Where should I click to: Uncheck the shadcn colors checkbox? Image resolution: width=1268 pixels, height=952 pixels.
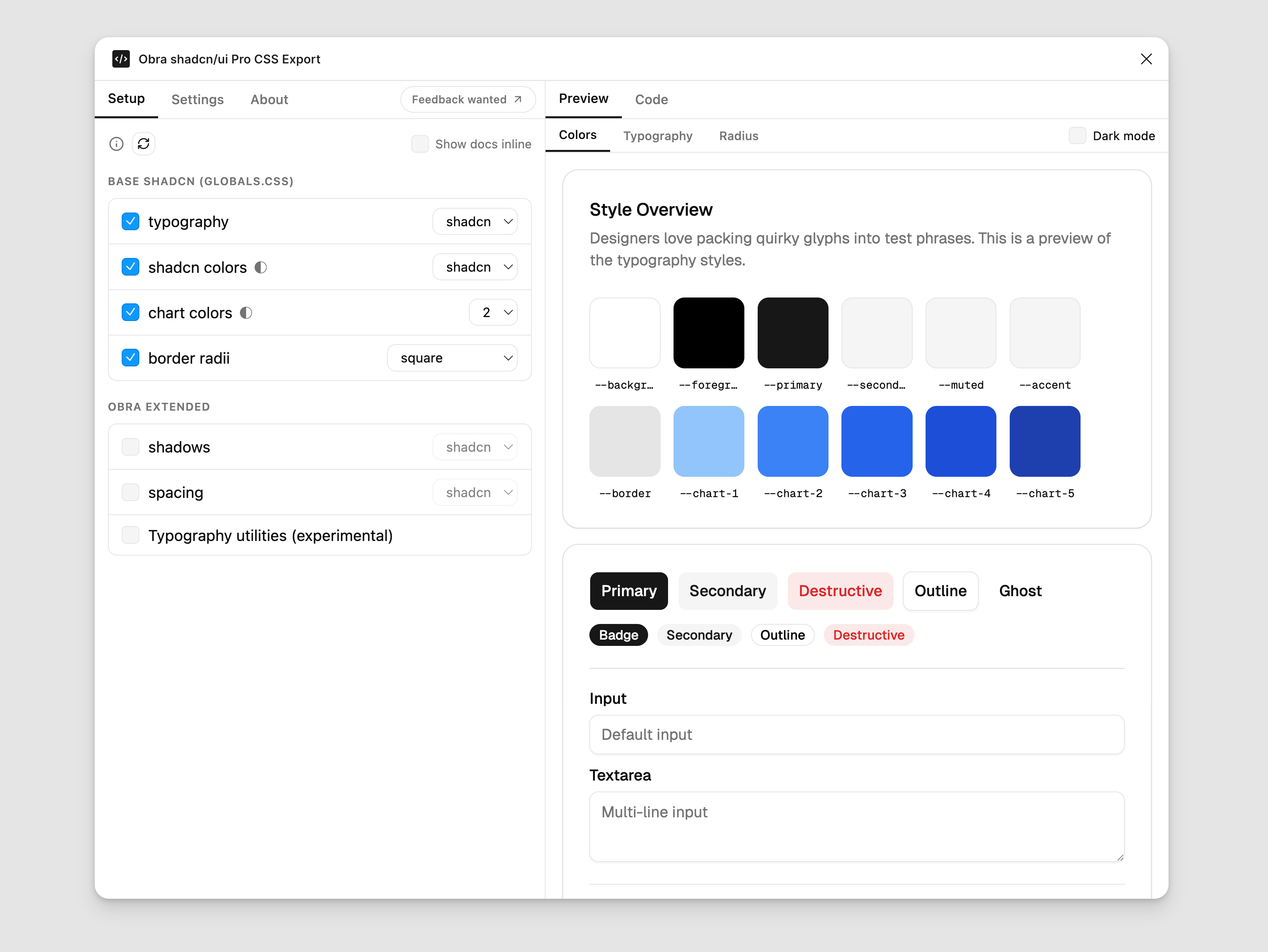pyautogui.click(x=131, y=267)
